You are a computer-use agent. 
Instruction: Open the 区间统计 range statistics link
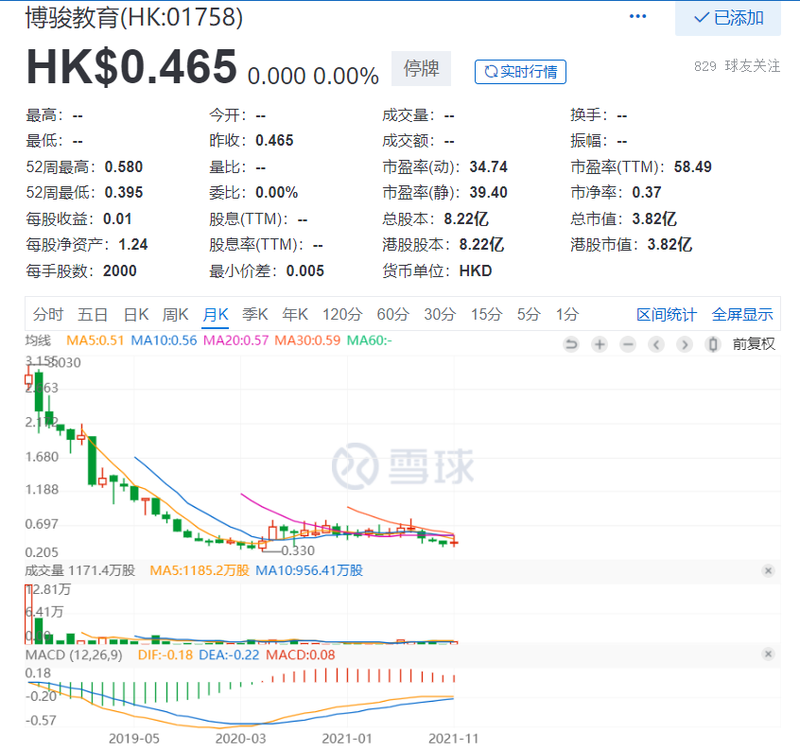[666, 314]
